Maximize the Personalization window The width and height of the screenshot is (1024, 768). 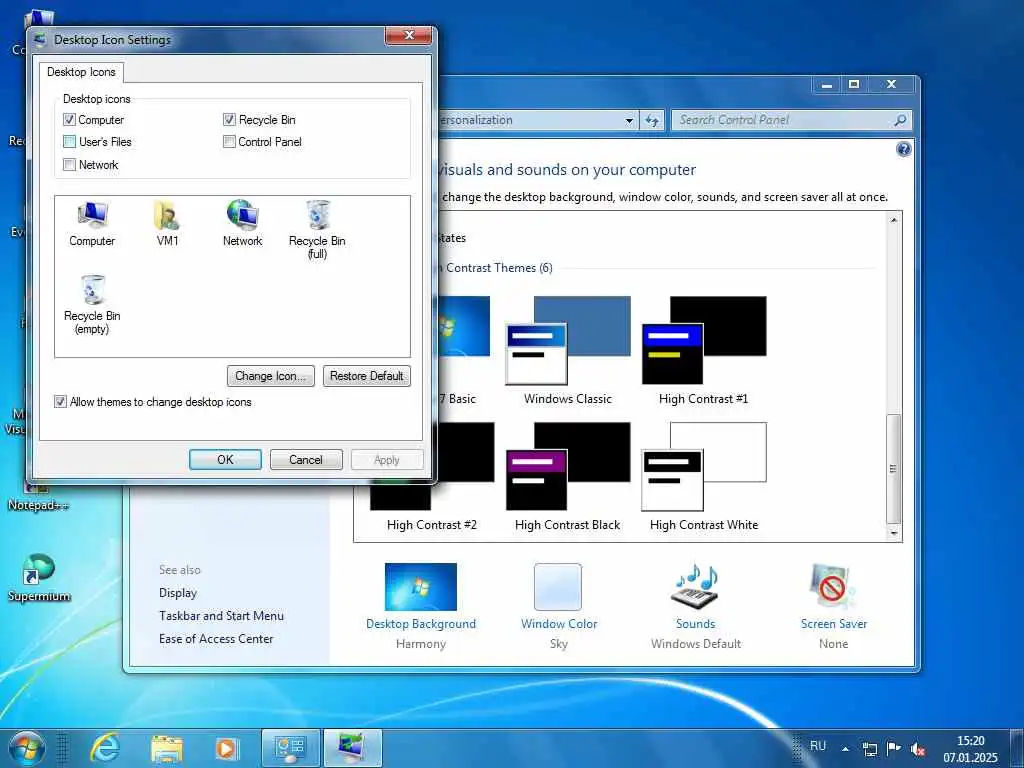point(854,84)
